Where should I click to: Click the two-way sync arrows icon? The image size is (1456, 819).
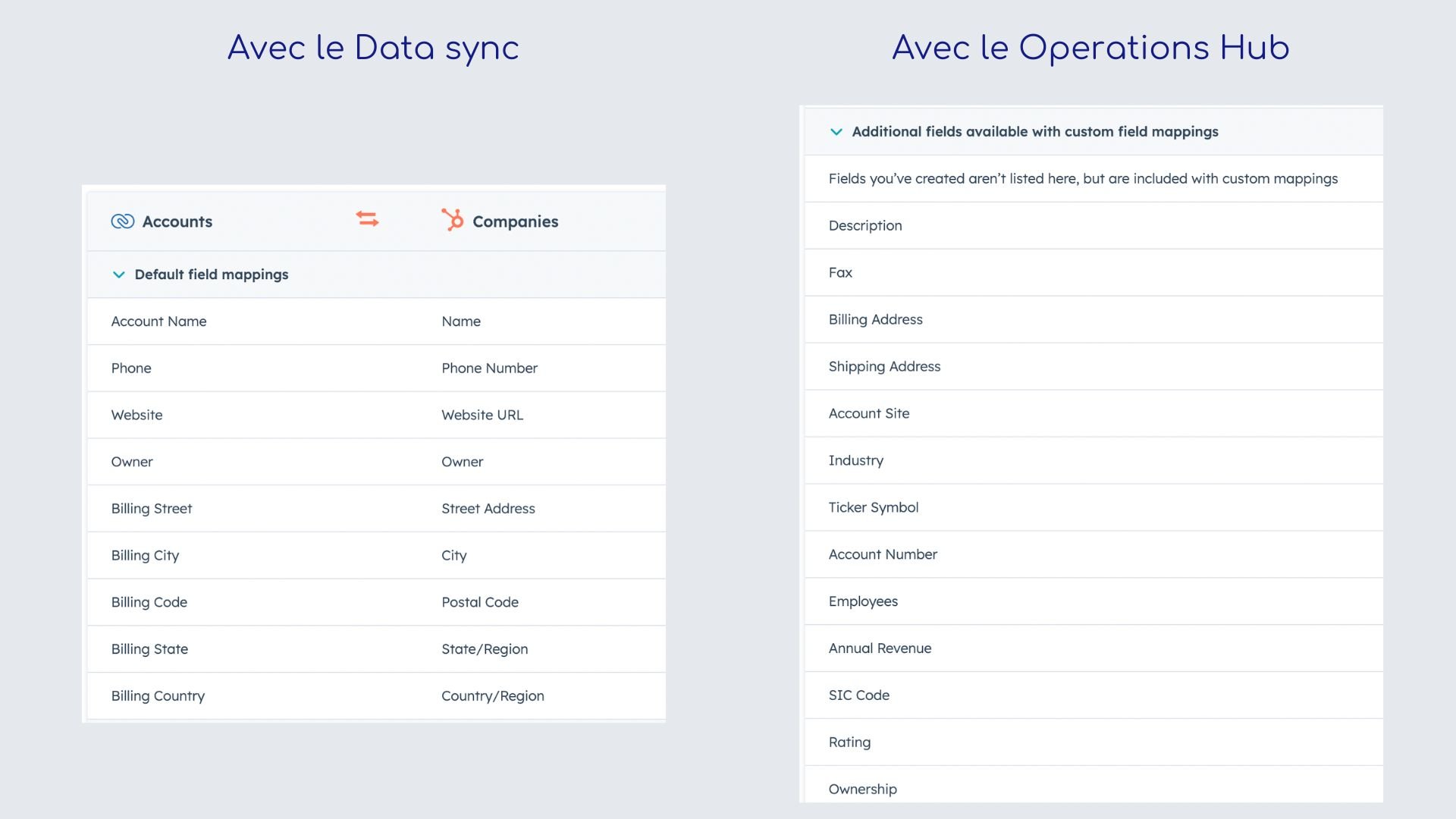[x=367, y=219]
